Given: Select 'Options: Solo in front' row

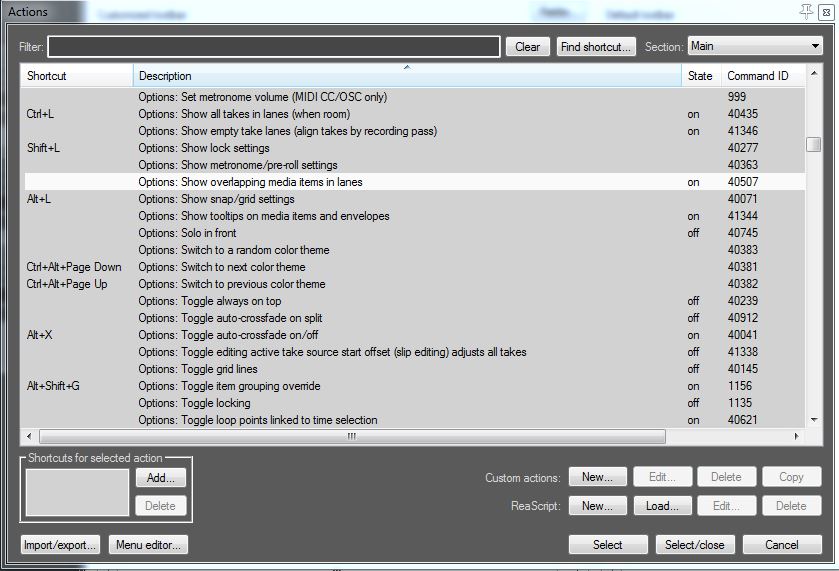Looking at the screenshot, I should click(x=415, y=233).
